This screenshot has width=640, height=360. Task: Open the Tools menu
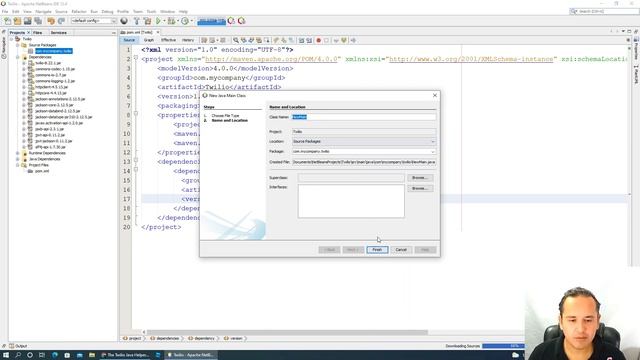pos(151,11)
